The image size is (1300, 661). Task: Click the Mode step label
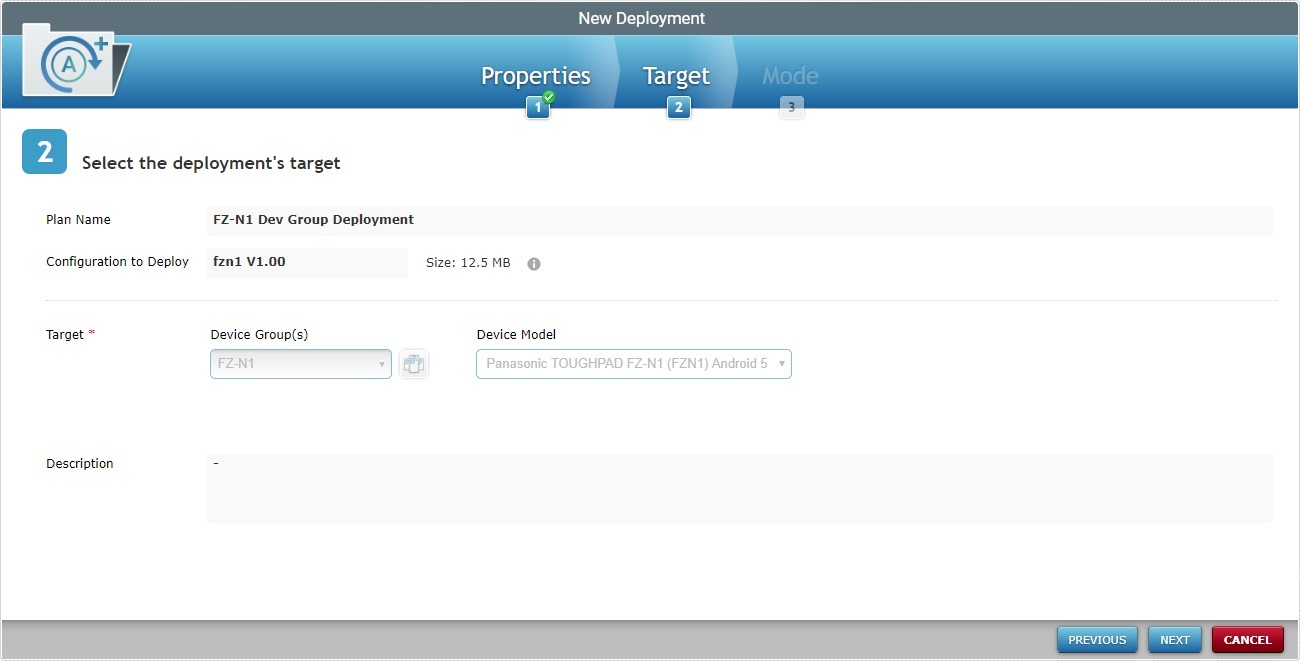pos(790,75)
